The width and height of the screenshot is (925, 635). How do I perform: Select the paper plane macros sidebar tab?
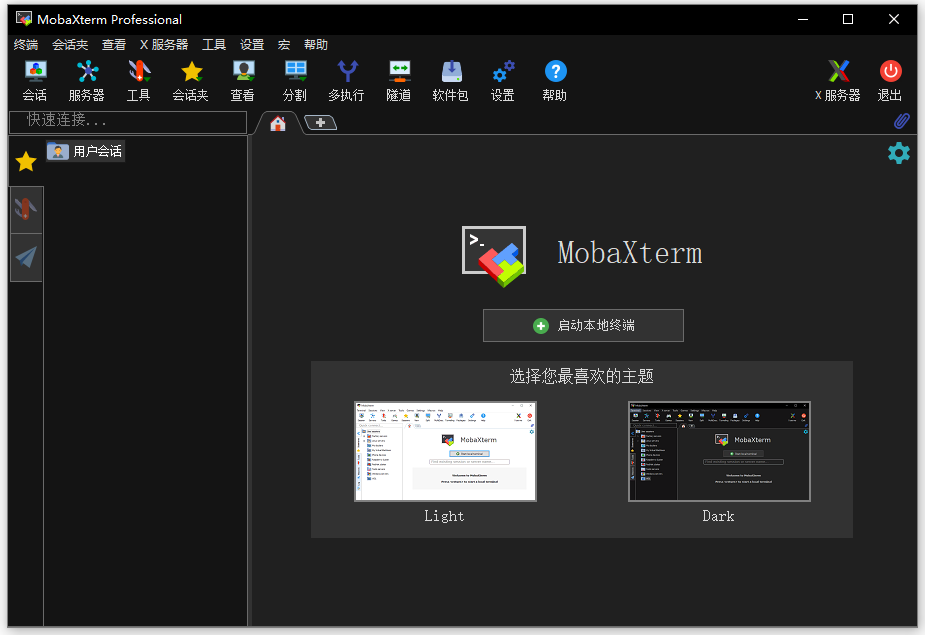pos(26,257)
